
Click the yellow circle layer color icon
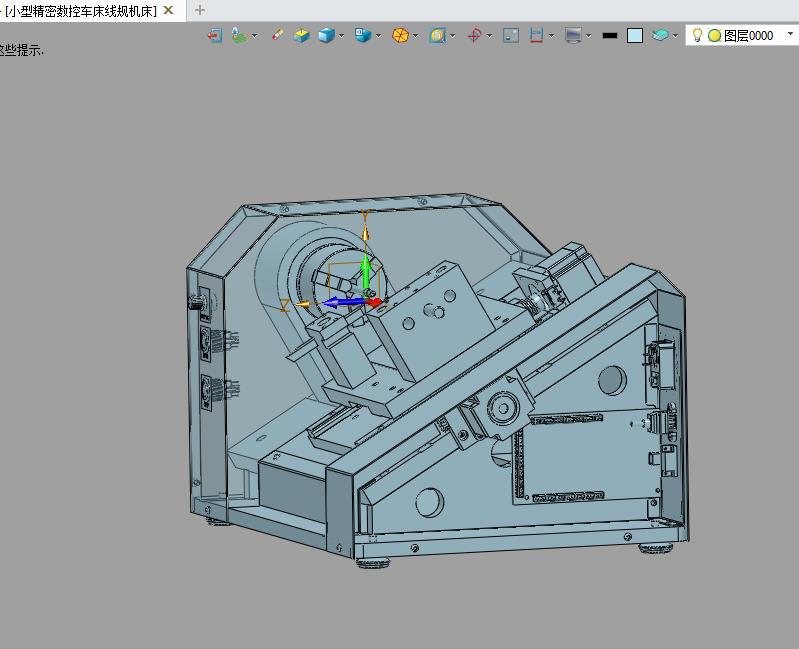714,36
